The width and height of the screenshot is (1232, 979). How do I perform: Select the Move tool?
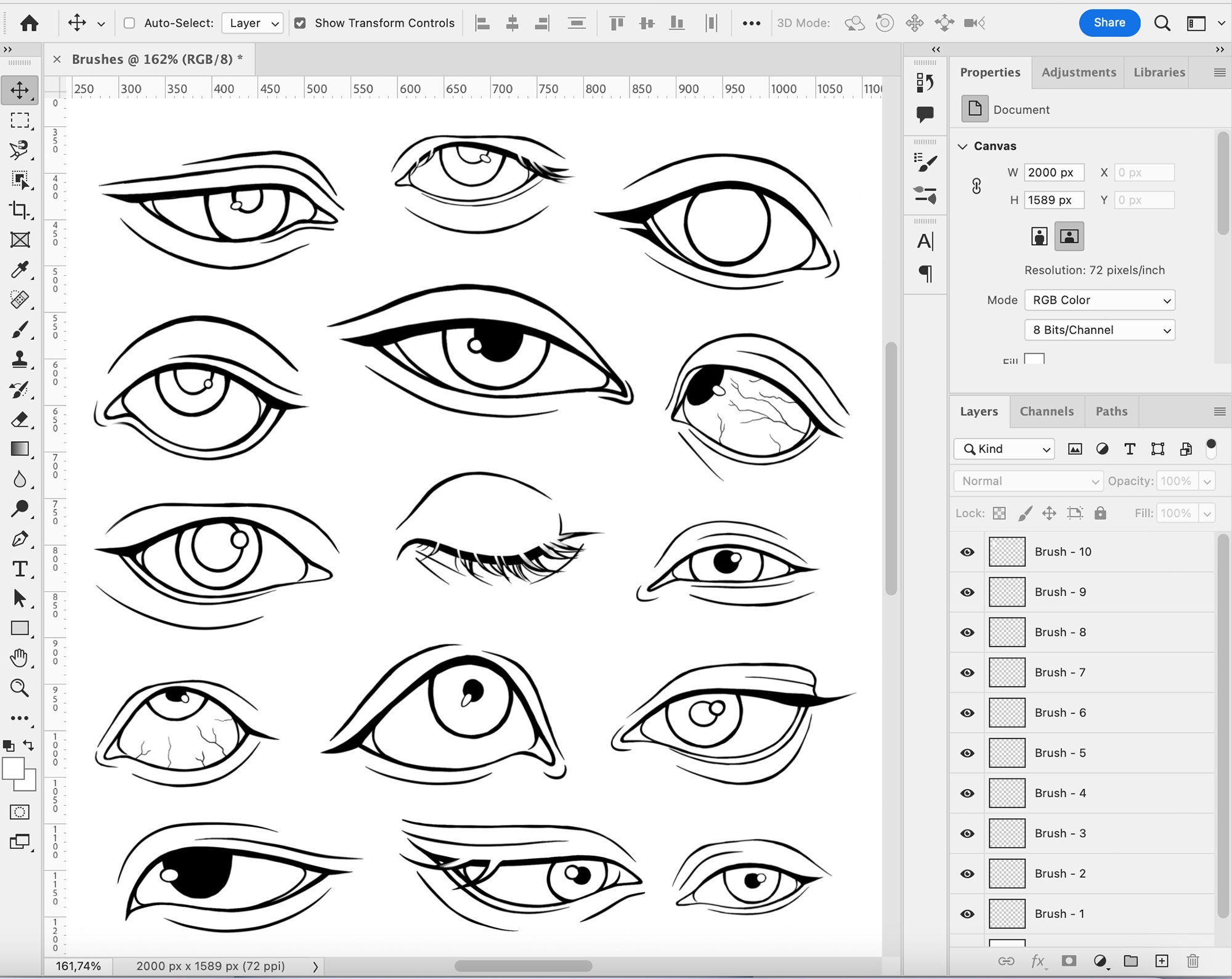[x=20, y=89]
